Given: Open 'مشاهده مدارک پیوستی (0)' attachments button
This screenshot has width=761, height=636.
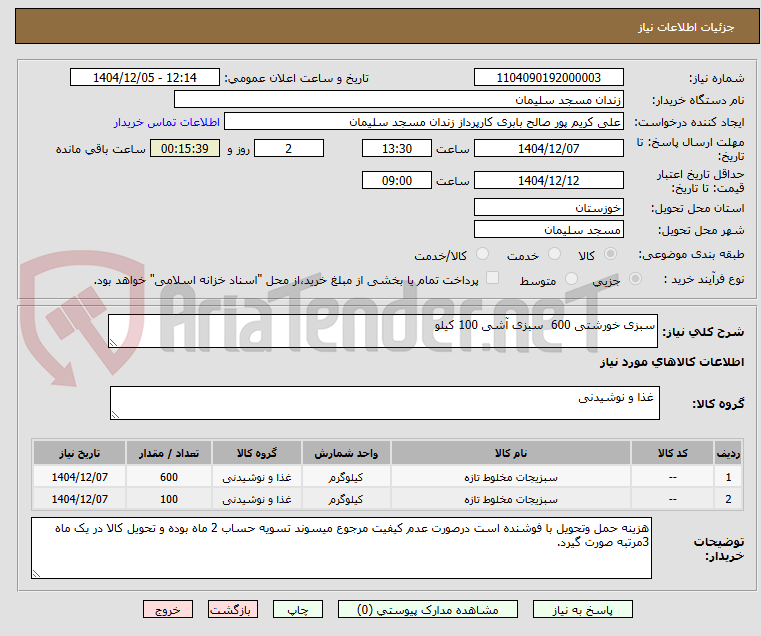Looking at the screenshot, I should [x=428, y=609].
